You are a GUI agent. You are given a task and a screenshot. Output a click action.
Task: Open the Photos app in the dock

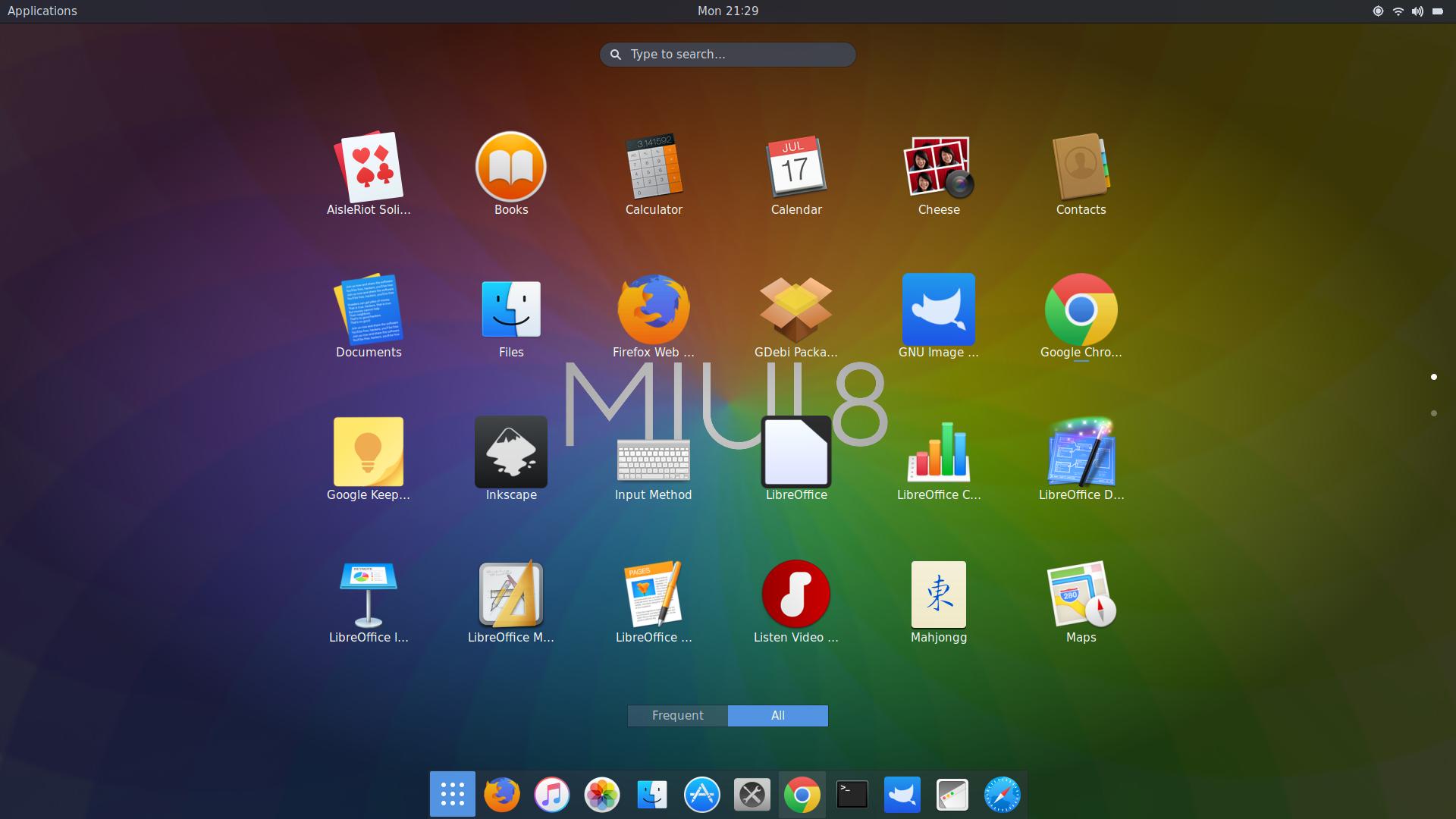pyautogui.click(x=602, y=795)
